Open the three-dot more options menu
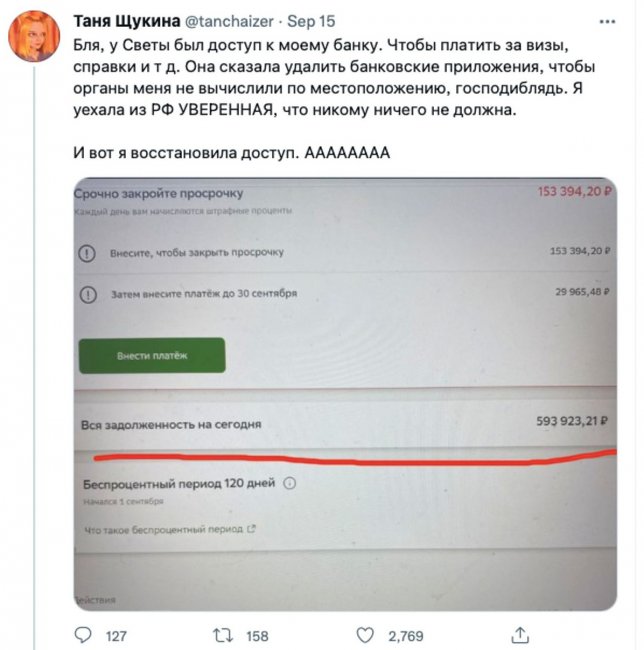The image size is (644, 650). (x=607, y=22)
